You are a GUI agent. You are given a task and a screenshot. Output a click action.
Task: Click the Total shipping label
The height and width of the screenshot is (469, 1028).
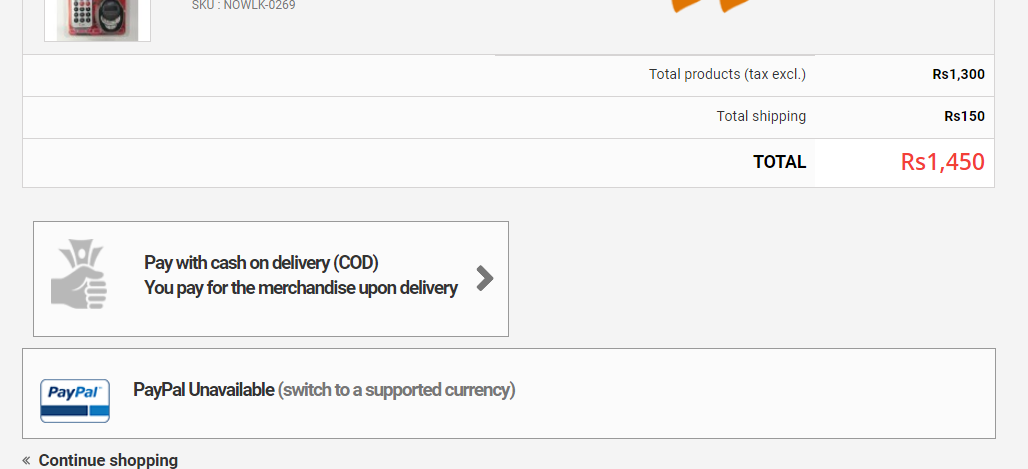point(761,116)
